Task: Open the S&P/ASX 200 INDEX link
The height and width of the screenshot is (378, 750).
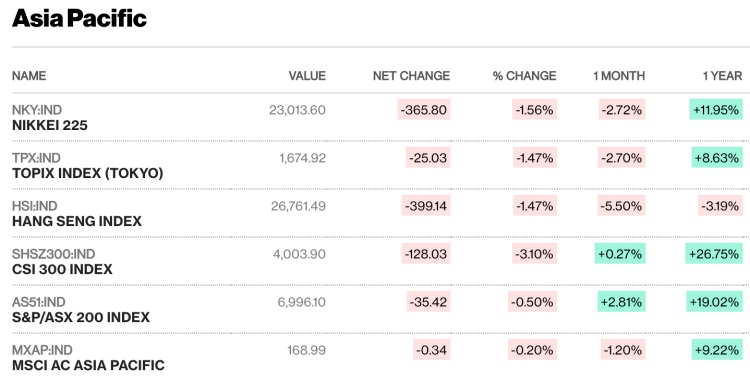Action: tap(81, 317)
